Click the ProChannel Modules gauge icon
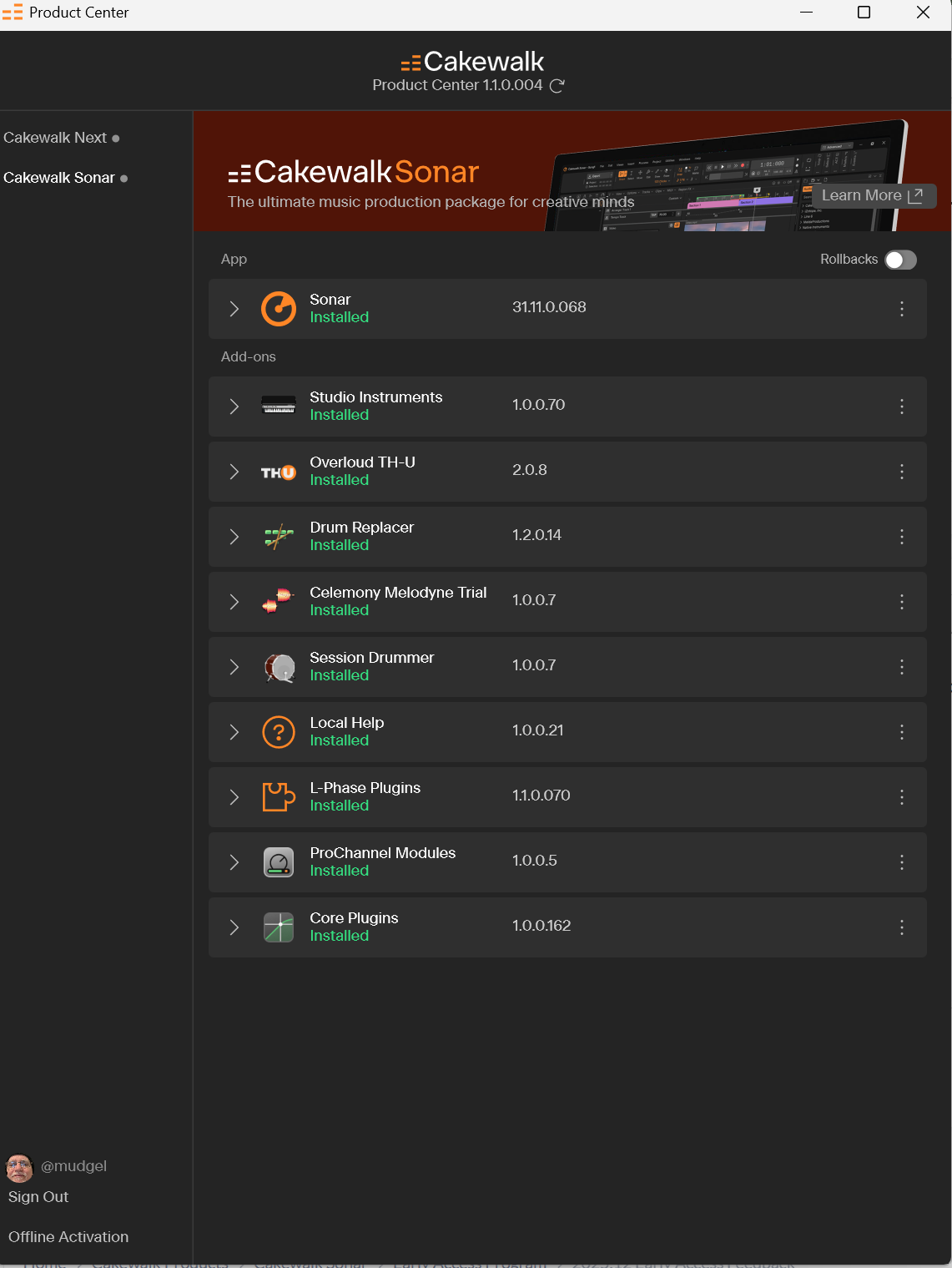 [279, 862]
